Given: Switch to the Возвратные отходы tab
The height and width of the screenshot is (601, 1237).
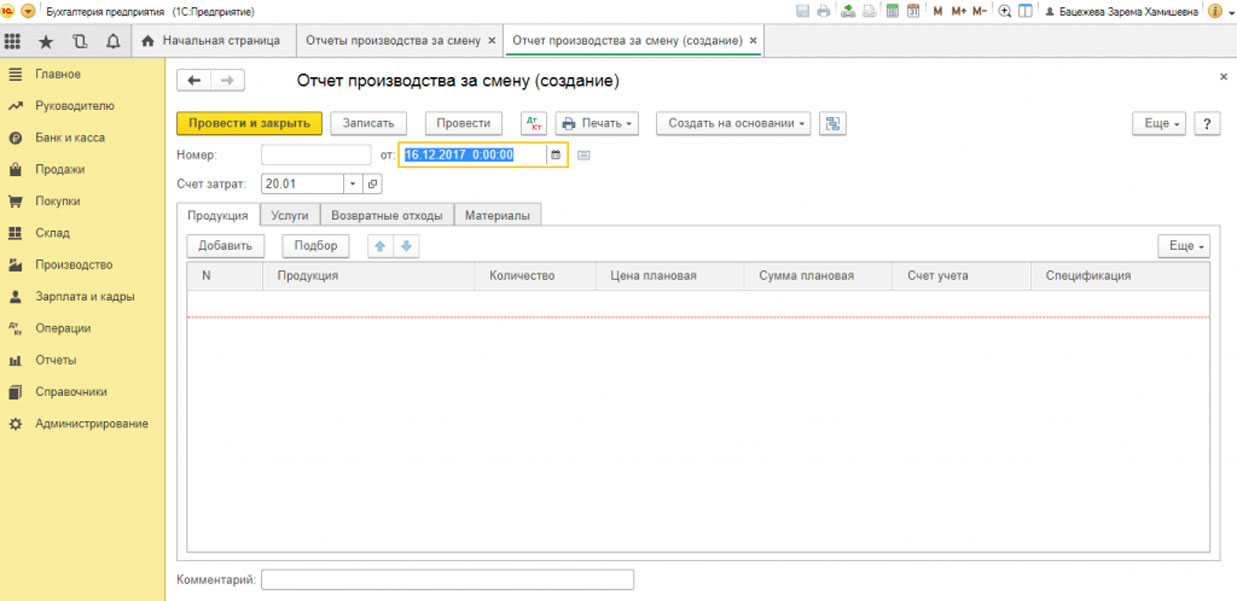Looking at the screenshot, I should click(388, 215).
